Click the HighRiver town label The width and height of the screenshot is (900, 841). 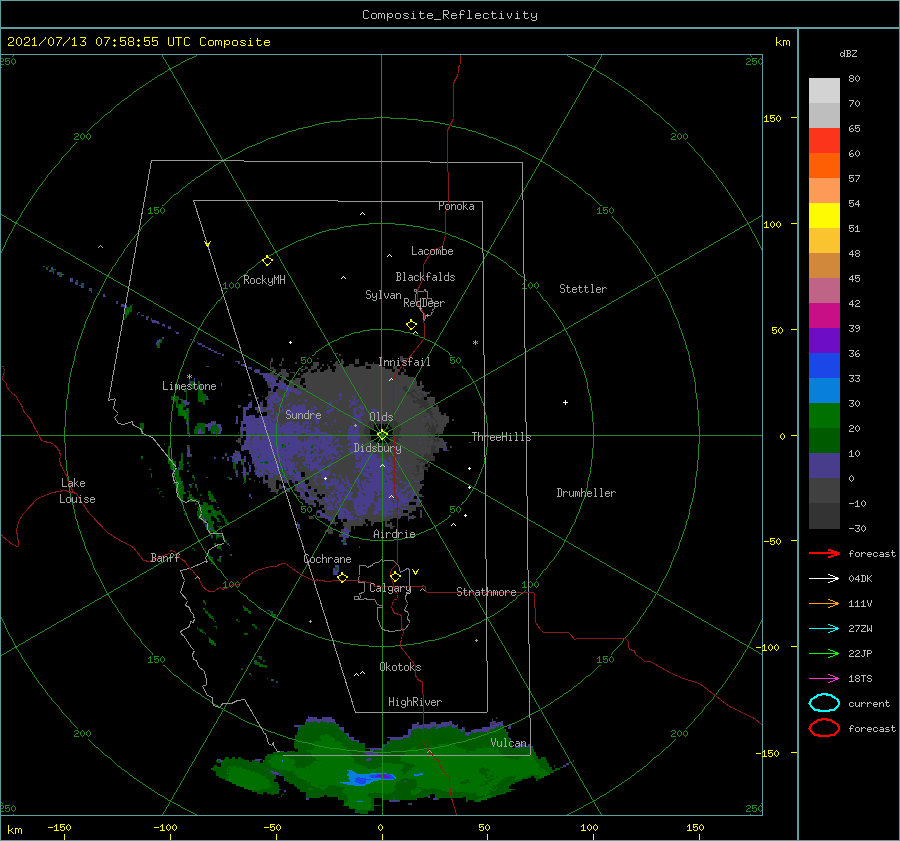click(x=415, y=702)
